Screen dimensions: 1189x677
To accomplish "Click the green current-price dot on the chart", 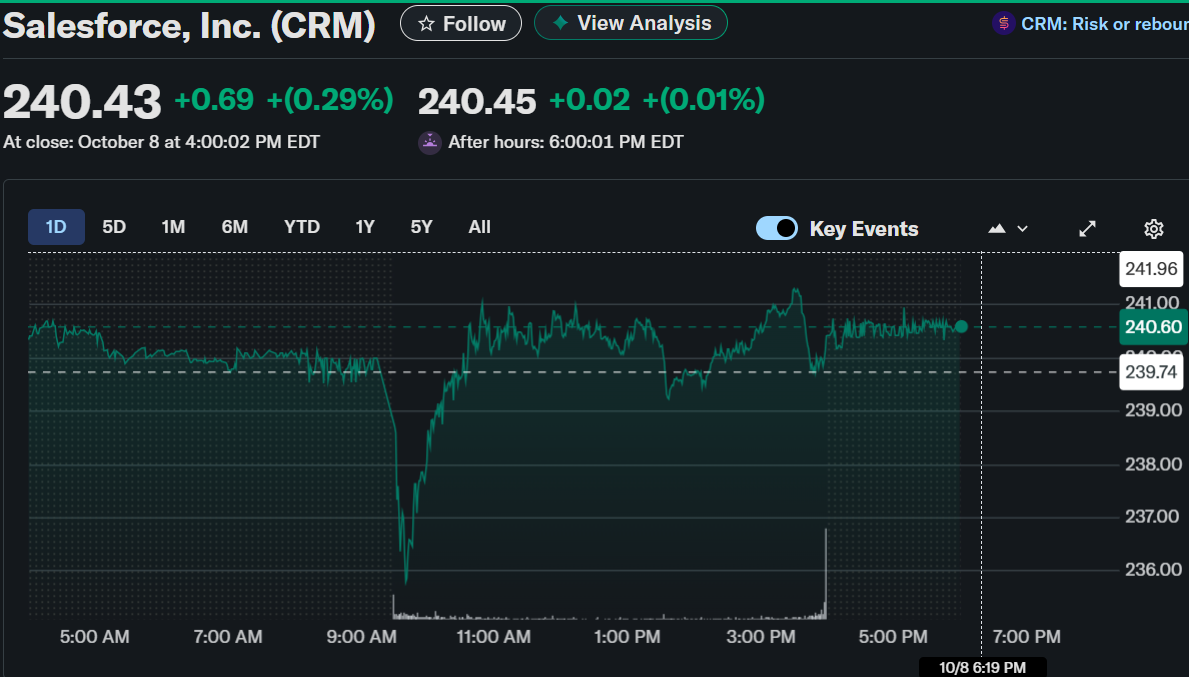I will [961, 326].
